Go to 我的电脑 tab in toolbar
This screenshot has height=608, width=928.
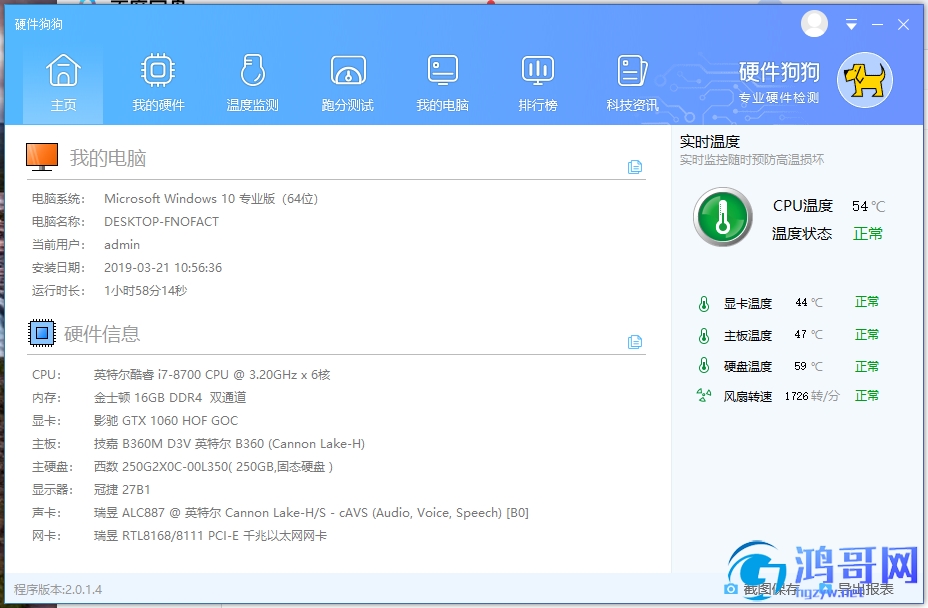(x=443, y=83)
